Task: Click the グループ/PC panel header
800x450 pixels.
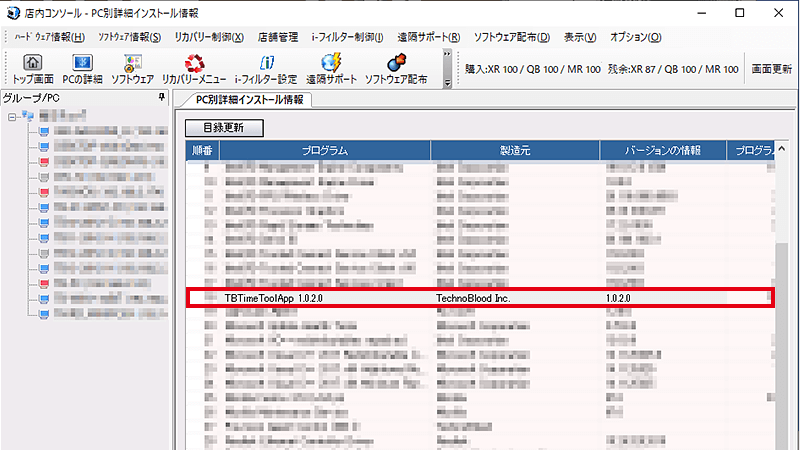Action: [85, 97]
